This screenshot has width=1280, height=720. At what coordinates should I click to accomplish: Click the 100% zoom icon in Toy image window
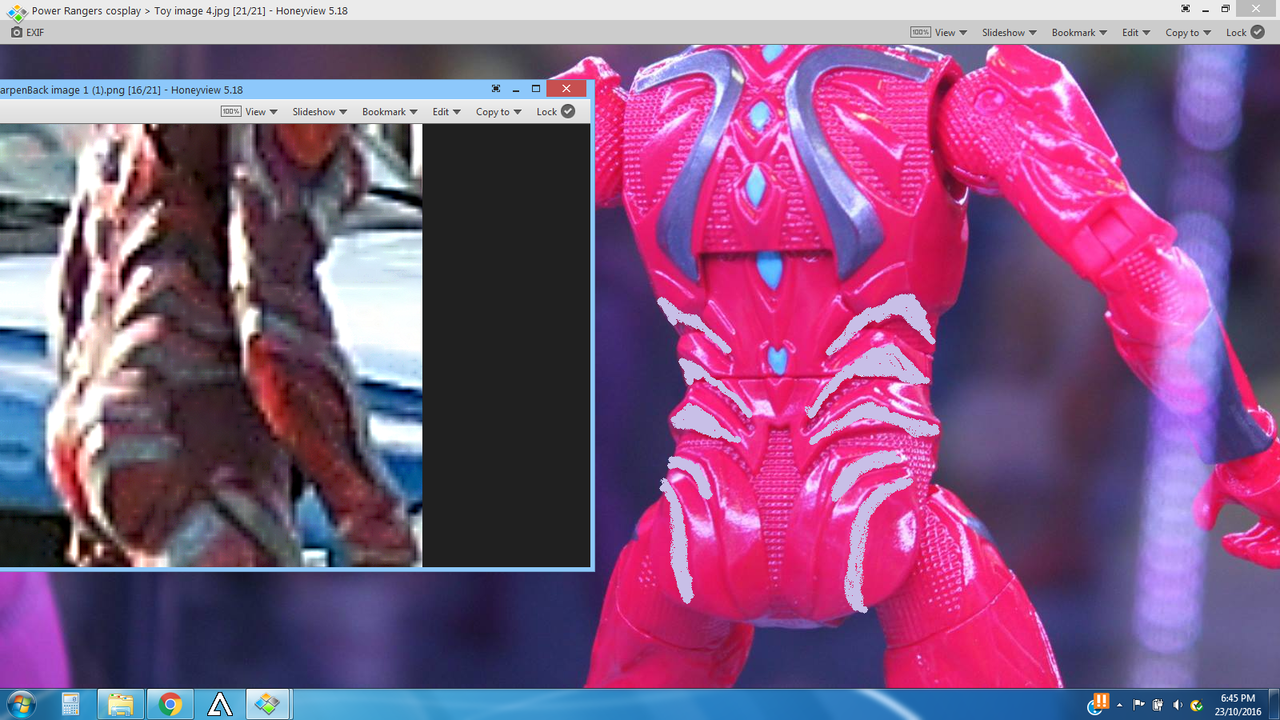(920, 32)
